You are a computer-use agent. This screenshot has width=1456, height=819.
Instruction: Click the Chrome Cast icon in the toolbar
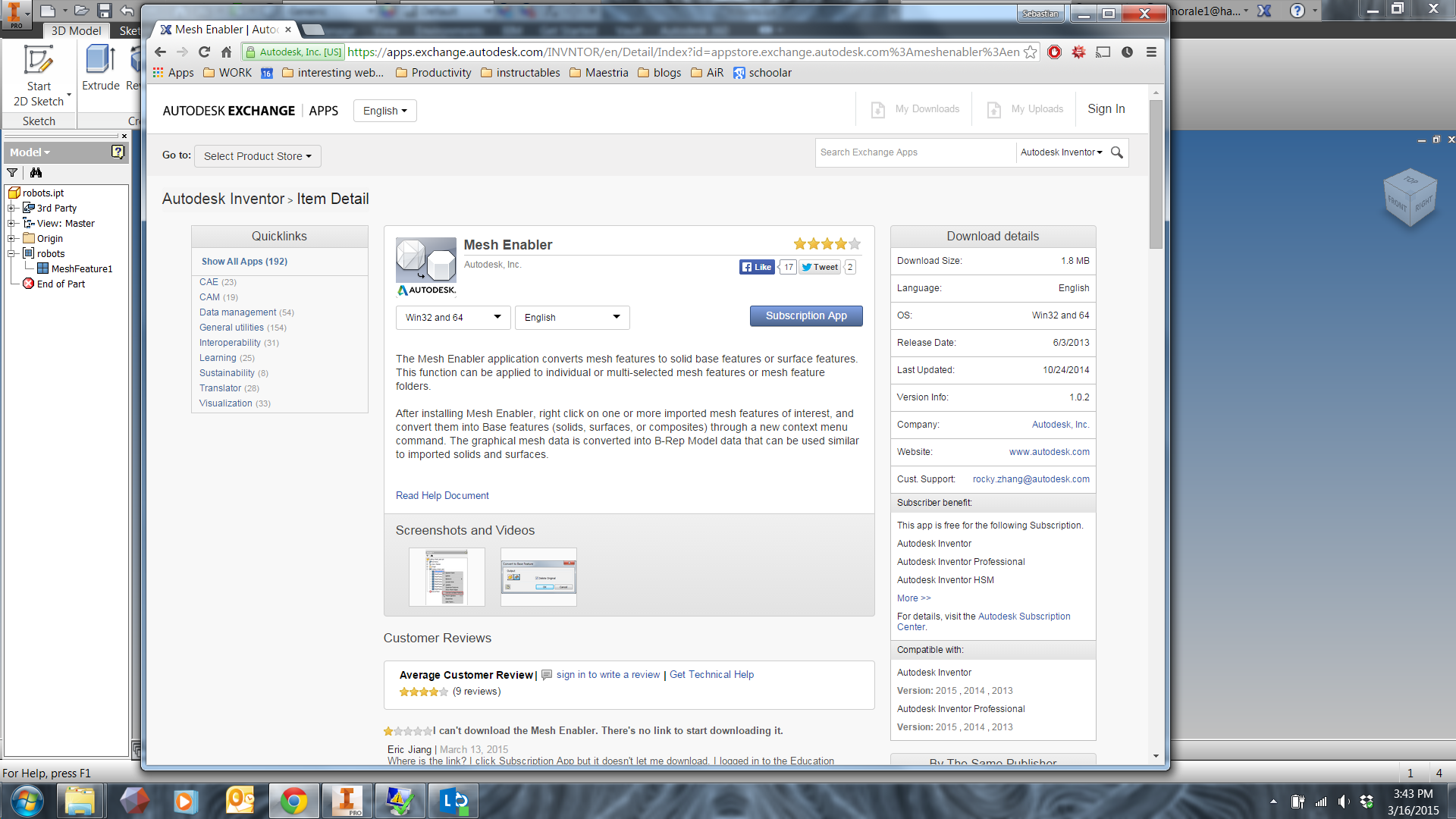click(x=1103, y=52)
